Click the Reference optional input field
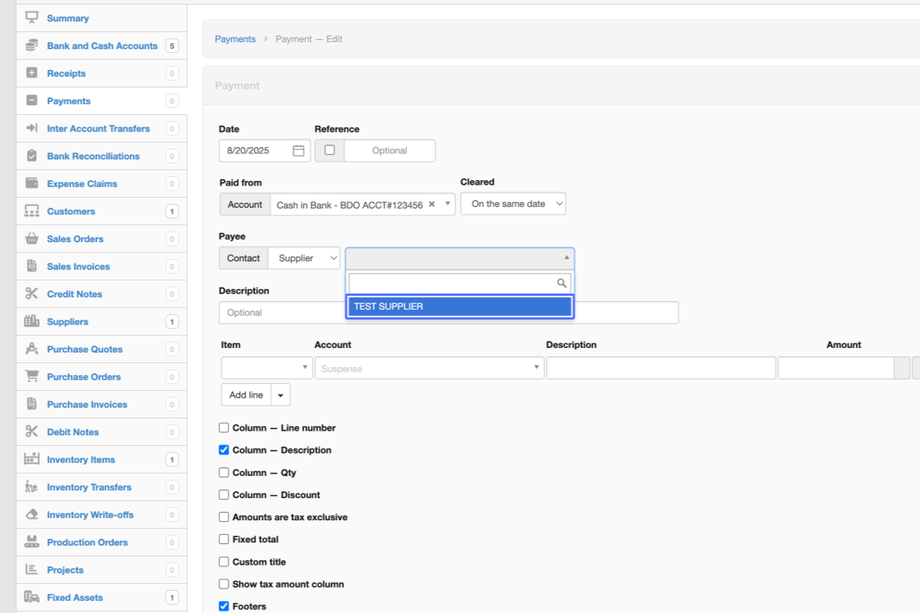920x613 pixels. coord(389,151)
